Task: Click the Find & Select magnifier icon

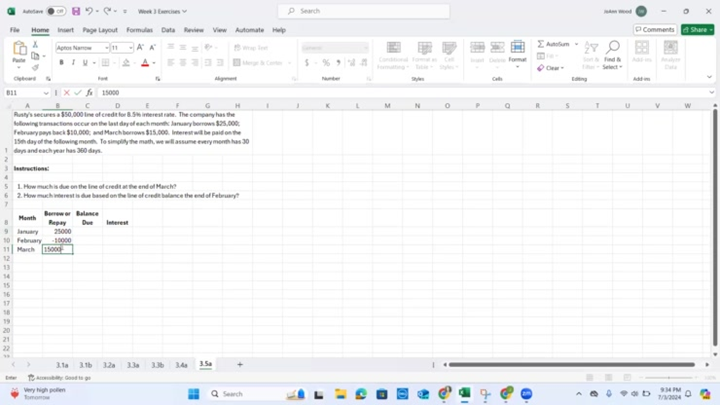Action: tap(612, 52)
